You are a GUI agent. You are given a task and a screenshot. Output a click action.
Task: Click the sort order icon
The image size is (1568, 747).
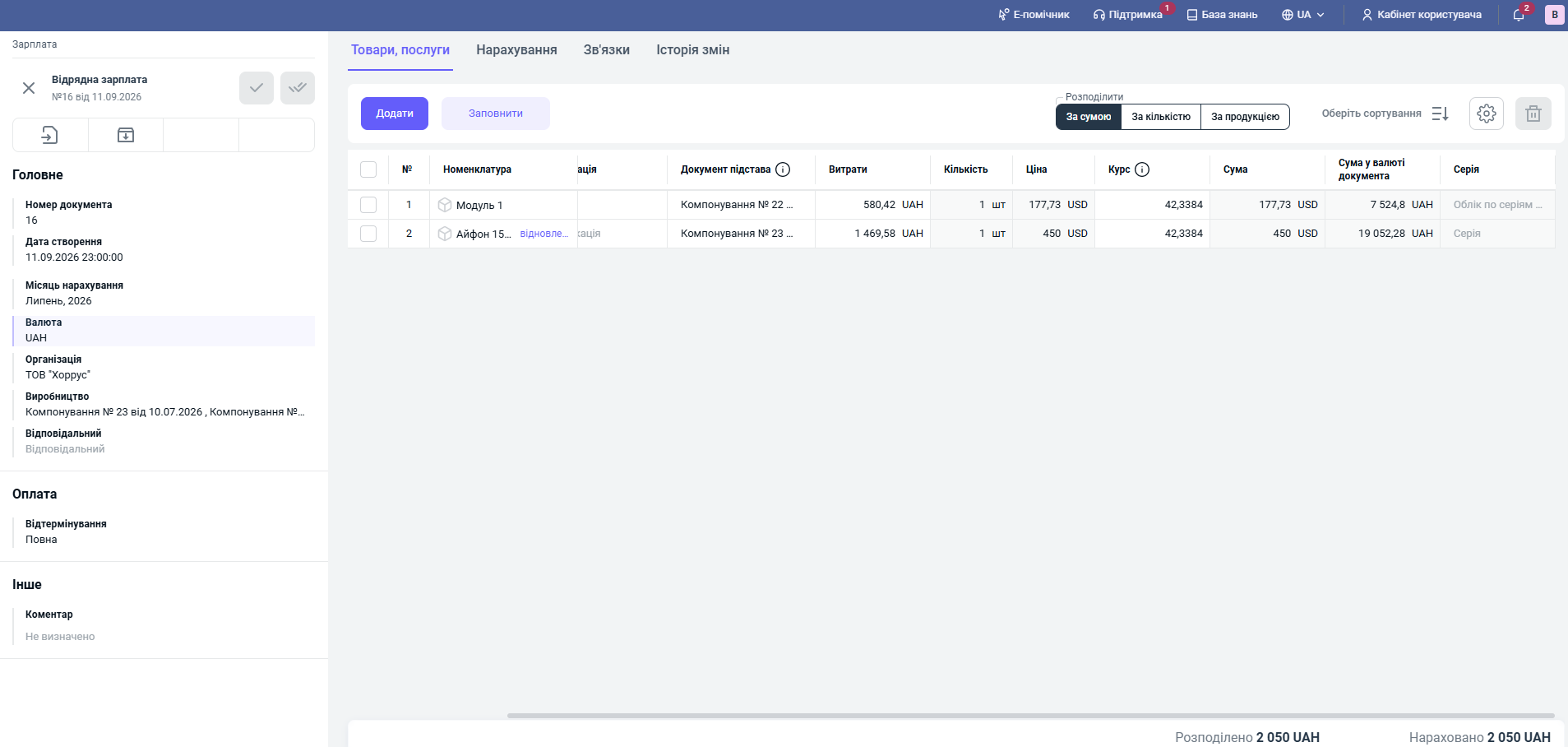pyautogui.click(x=1440, y=114)
